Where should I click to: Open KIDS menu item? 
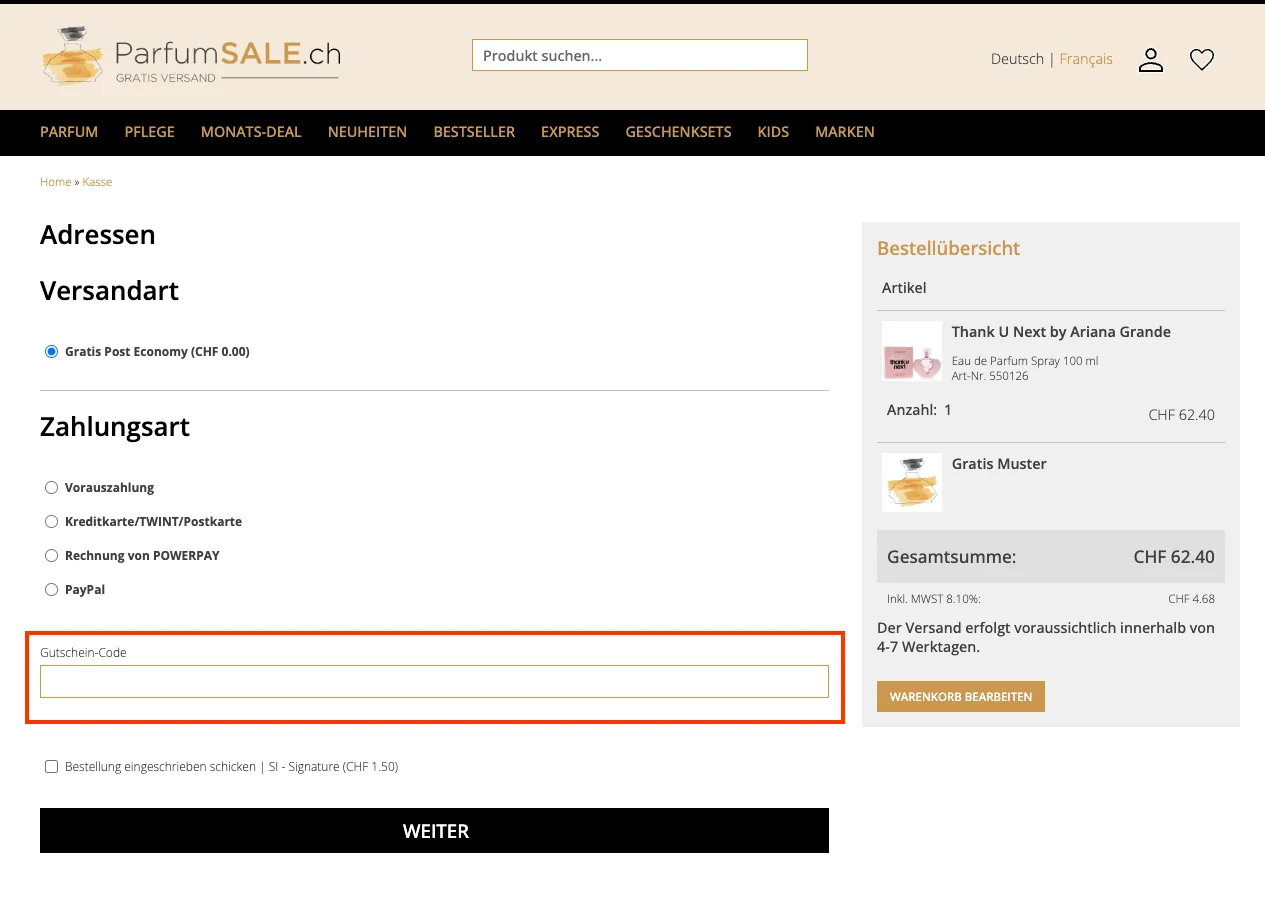[773, 132]
